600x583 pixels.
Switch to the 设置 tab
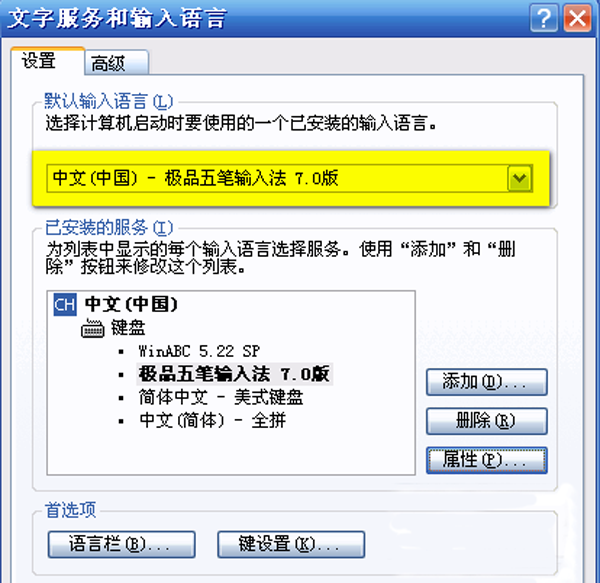(39, 61)
